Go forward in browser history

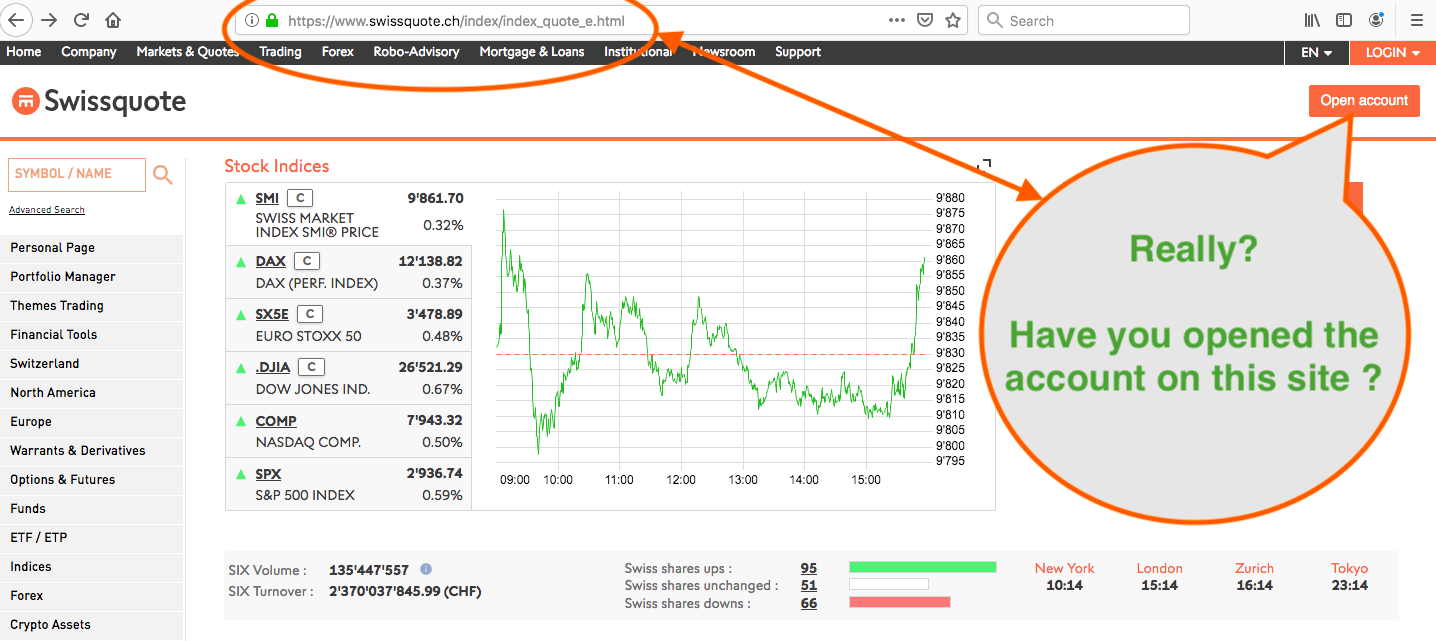(x=49, y=20)
